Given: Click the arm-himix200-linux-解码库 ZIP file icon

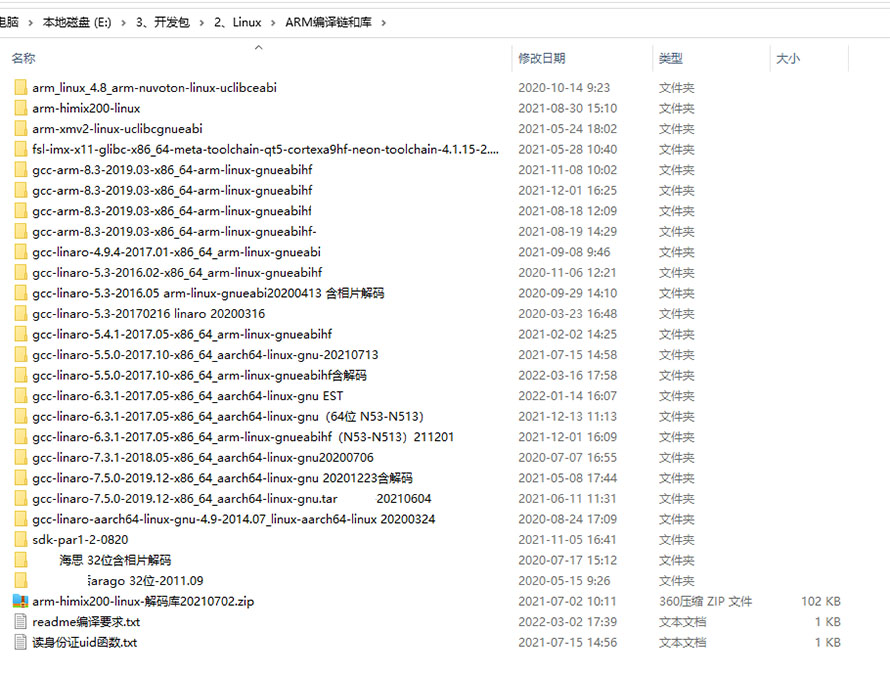Looking at the screenshot, I should point(22,601).
